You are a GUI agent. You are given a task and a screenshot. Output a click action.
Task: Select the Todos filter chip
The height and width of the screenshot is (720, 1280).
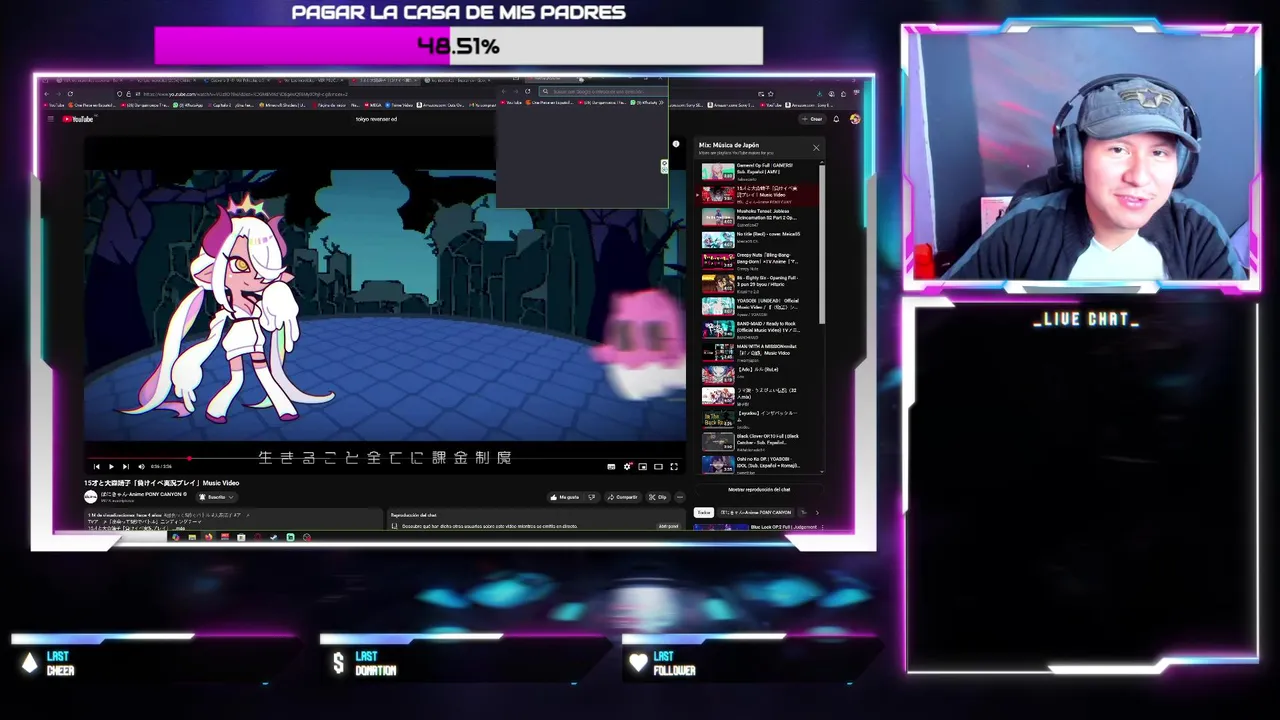tap(704, 513)
